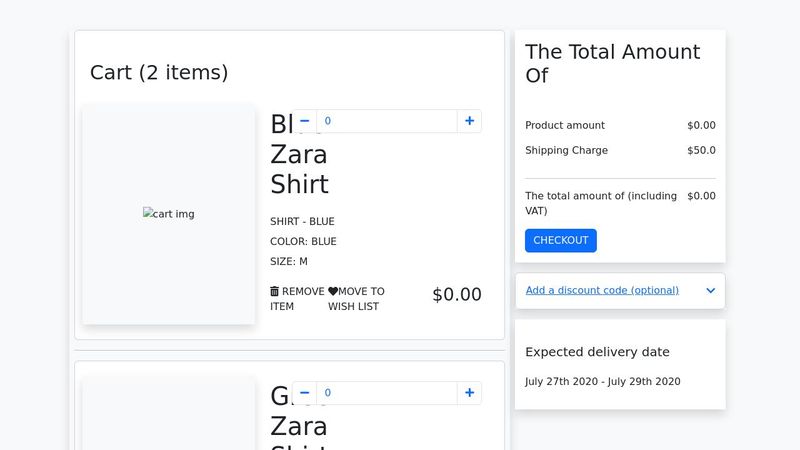Decrease quantity of the Blue Zara Shirt
The image size is (800, 450).
304,121
